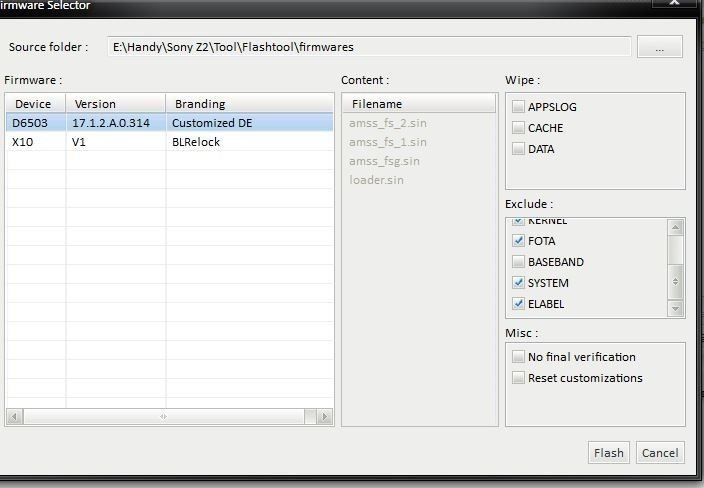Tick the CACHE wipe checkbox
The width and height of the screenshot is (704, 488).
click(518, 128)
